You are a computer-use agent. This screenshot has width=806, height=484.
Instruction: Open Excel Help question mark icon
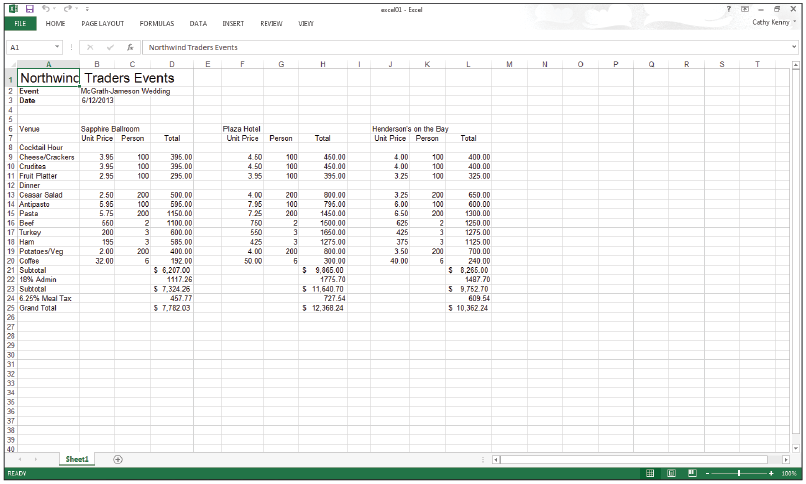pos(729,8)
